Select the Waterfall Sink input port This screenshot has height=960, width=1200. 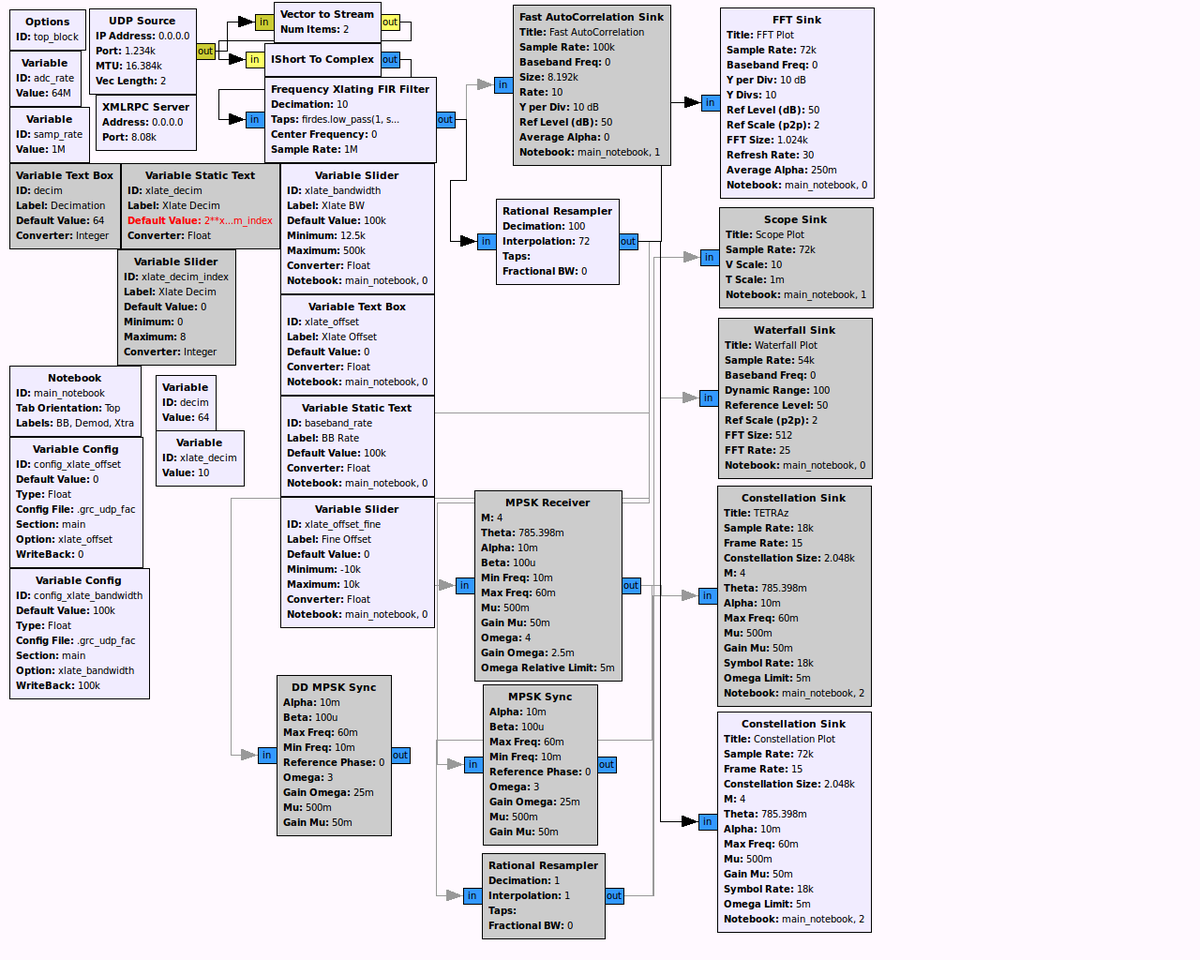(708, 398)
